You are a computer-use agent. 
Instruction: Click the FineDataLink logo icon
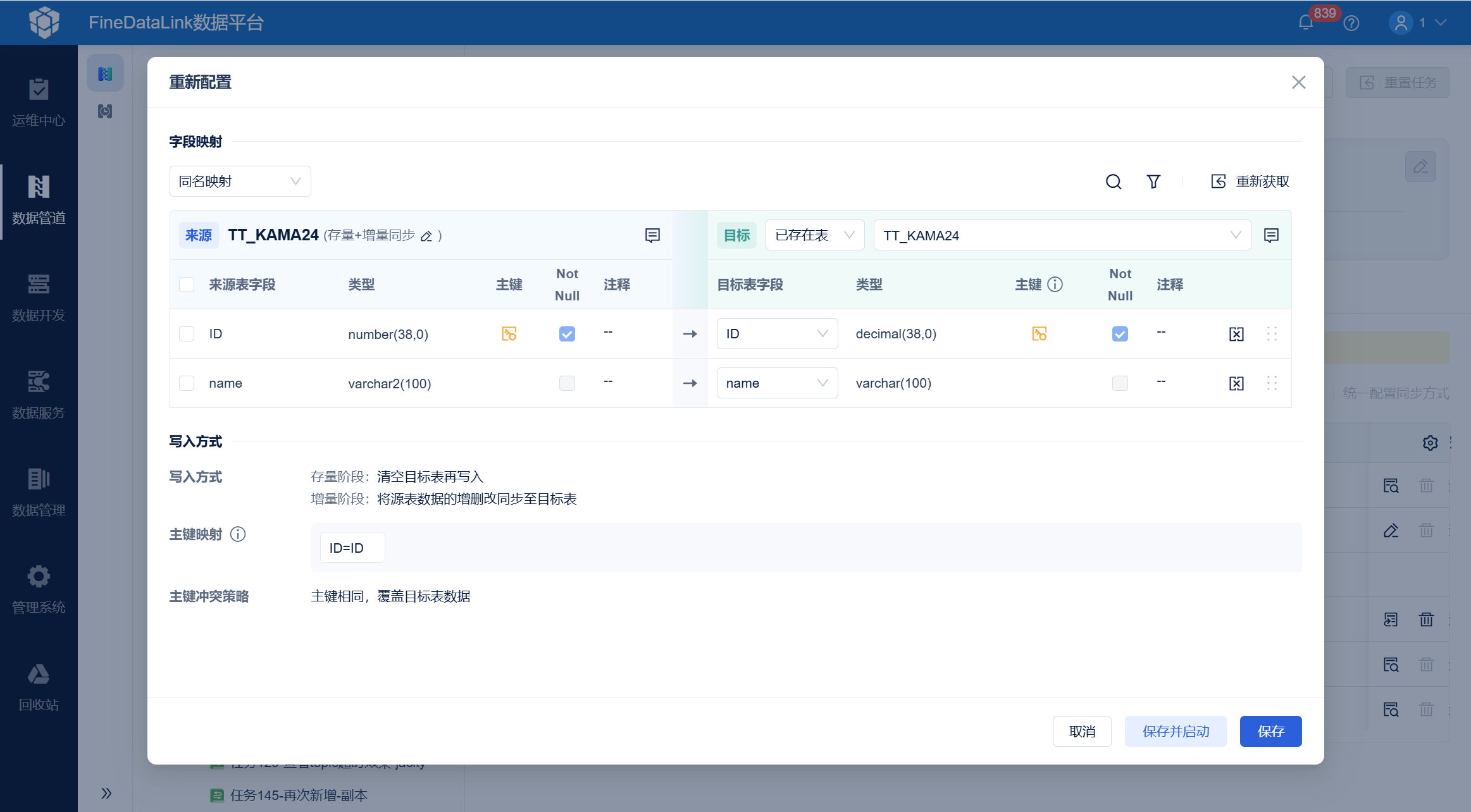pos(44,22)
